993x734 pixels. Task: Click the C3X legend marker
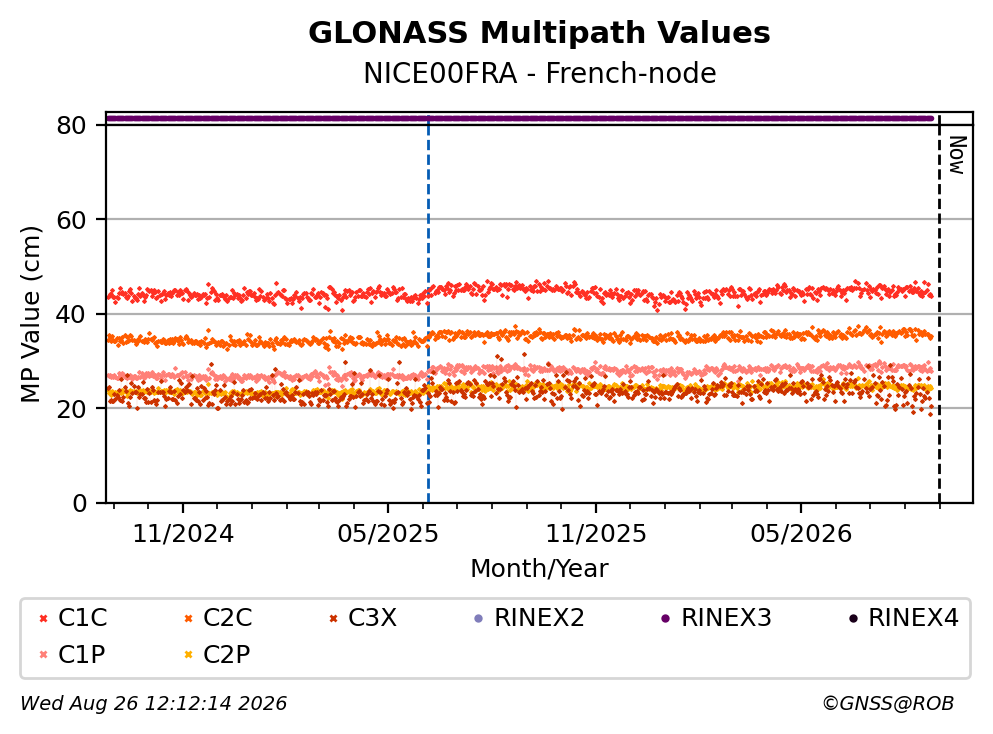tap(333, 619)
